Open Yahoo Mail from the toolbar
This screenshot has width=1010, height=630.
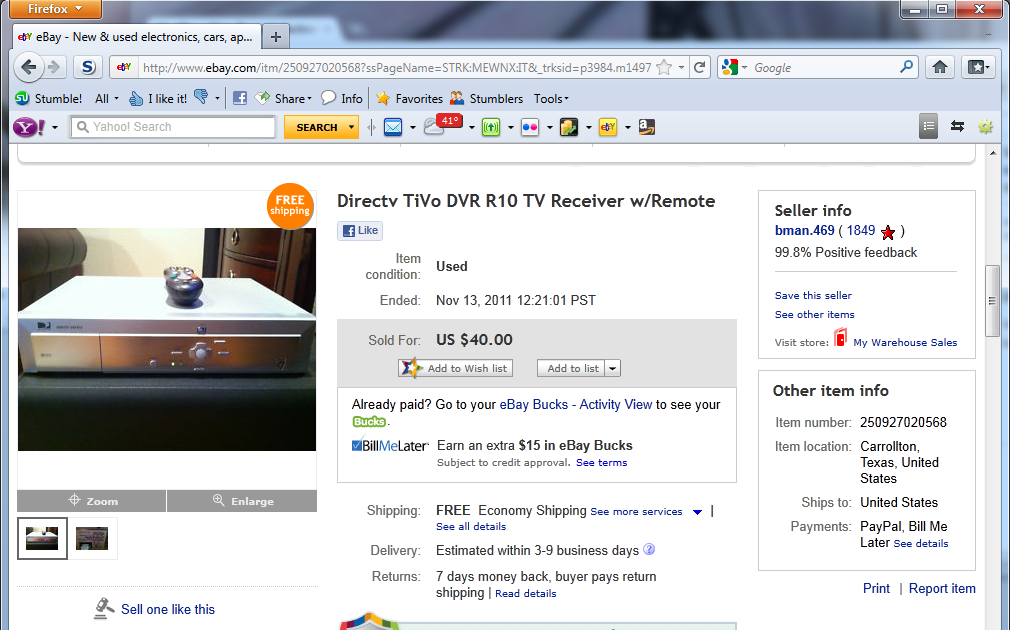393,127
